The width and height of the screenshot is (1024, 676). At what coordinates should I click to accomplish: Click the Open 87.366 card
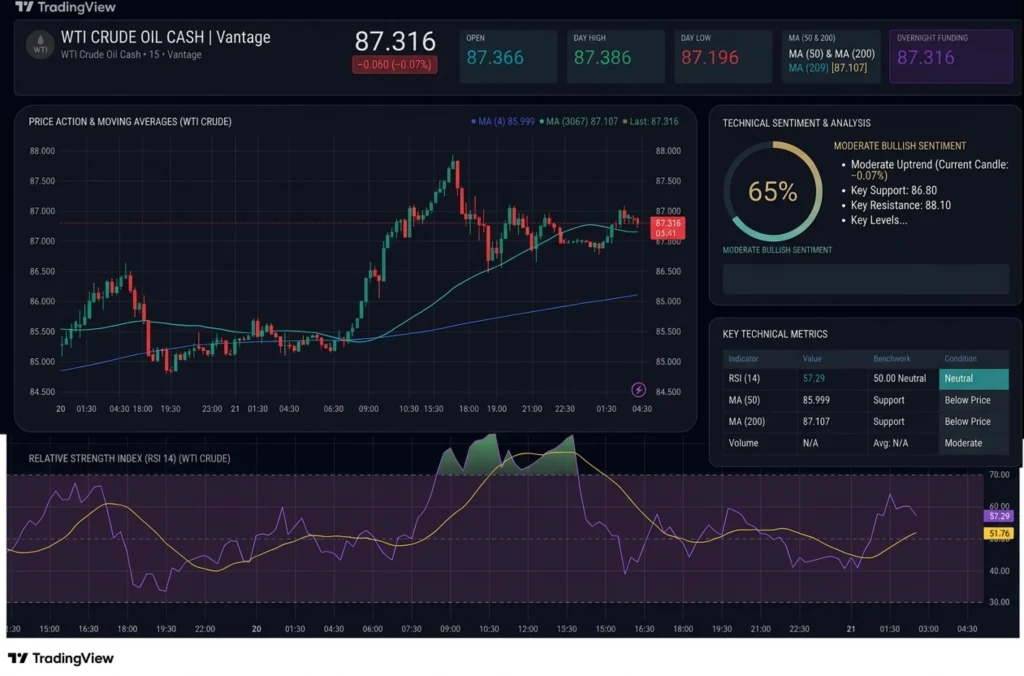point(508,56)
